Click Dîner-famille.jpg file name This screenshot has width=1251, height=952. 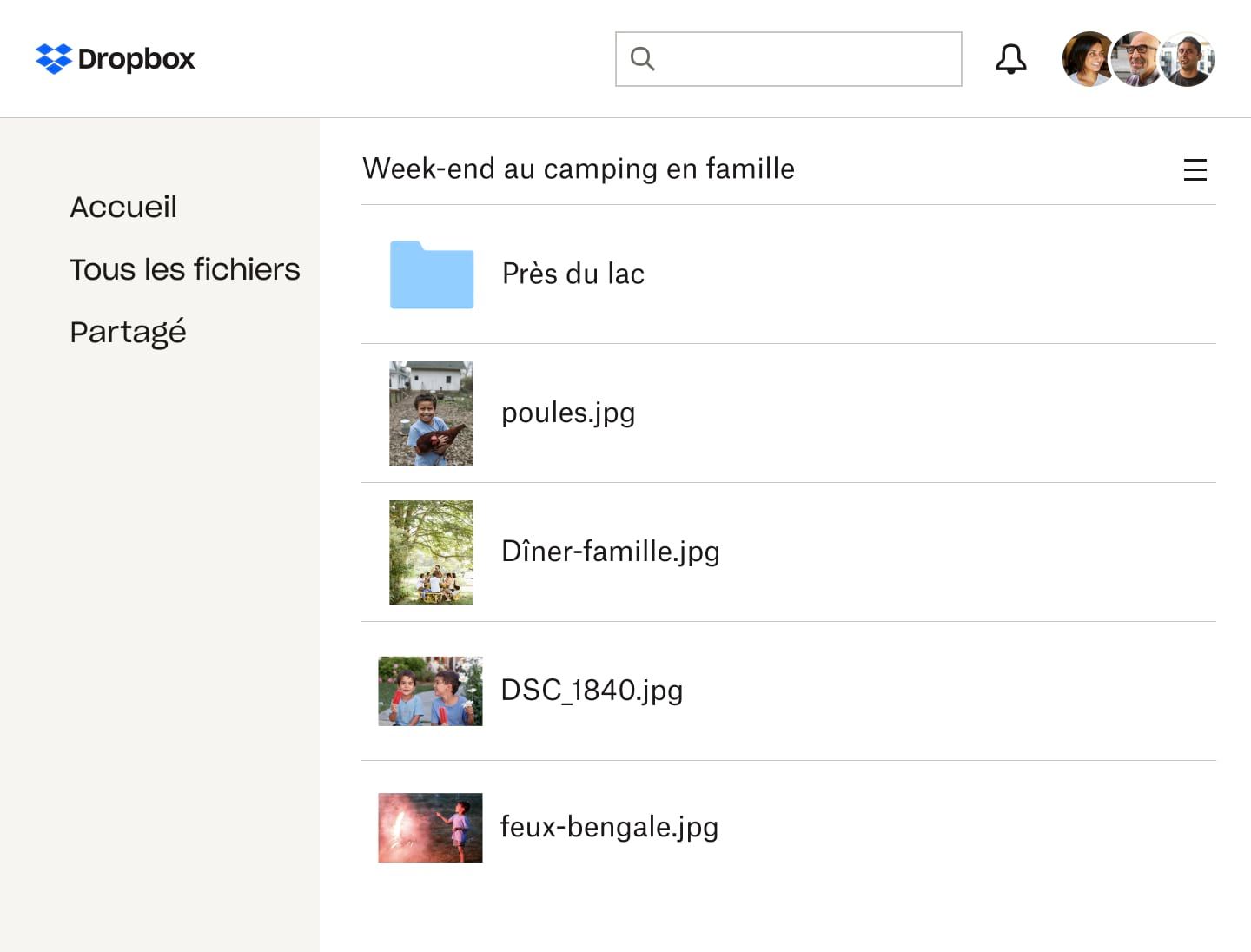[x=610, y=552]
